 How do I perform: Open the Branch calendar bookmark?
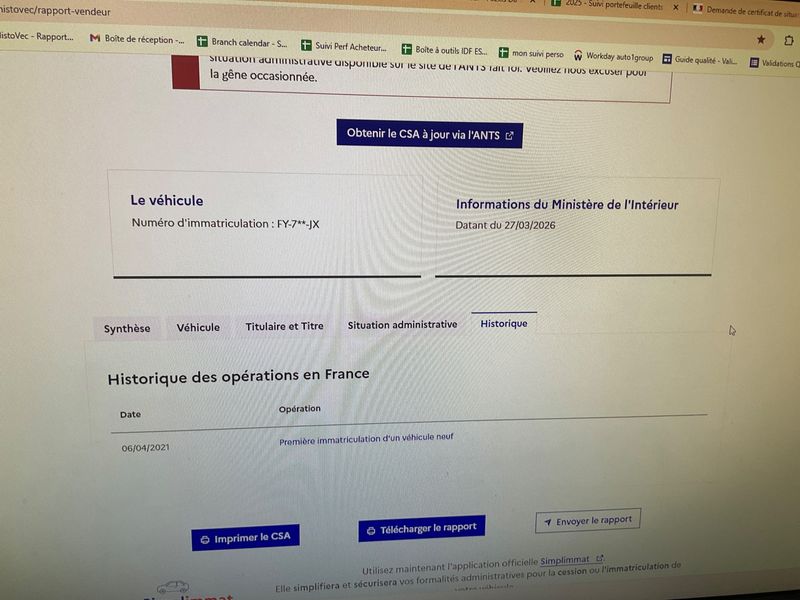pyautogui.click(x=243, y=43)
